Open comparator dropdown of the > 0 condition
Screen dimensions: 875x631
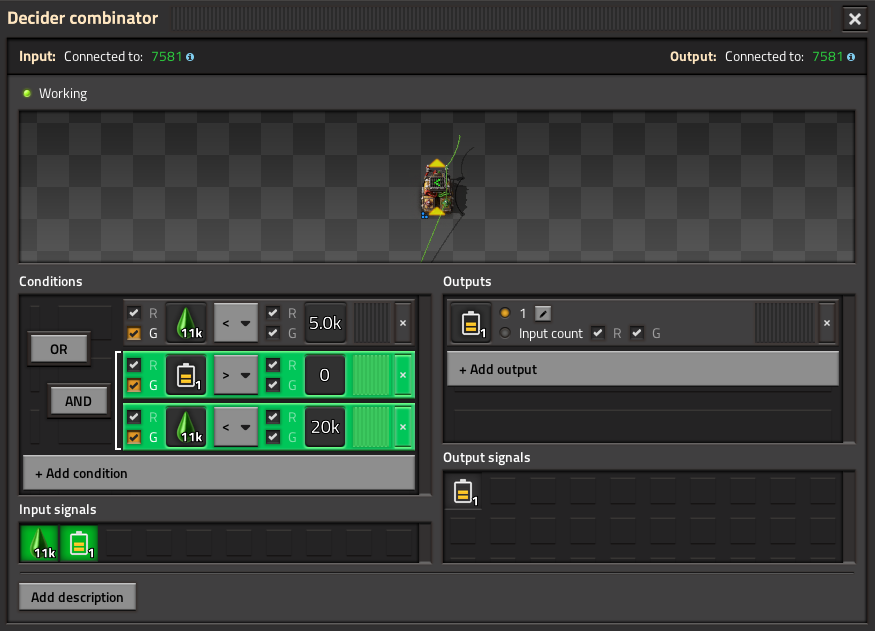point(236,375)
